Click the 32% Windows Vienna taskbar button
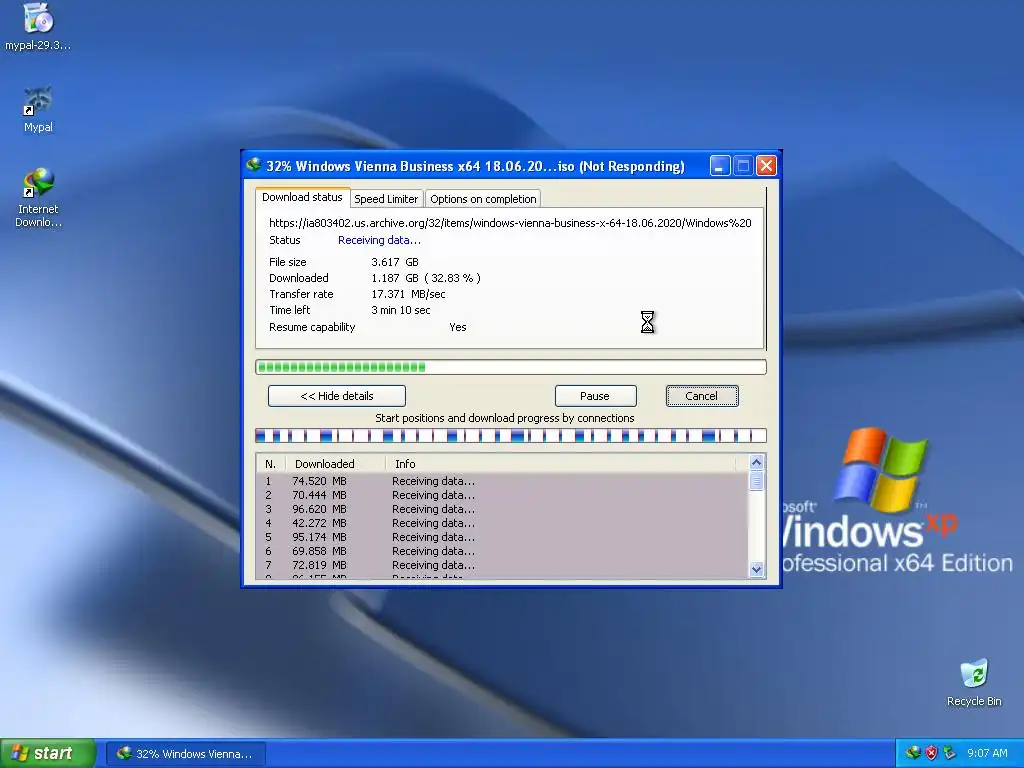 tap(185, 754)
